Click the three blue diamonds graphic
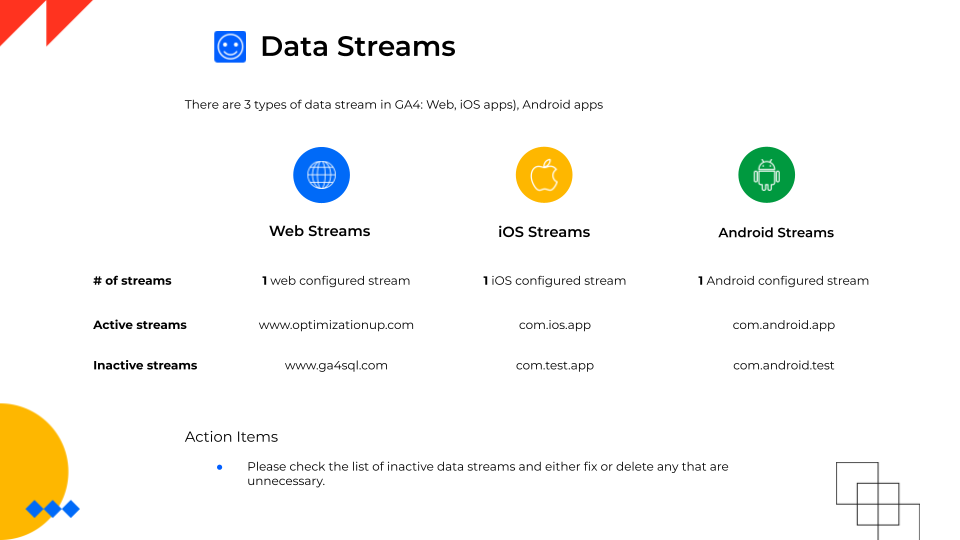960x540 pixels. point(53,509)
